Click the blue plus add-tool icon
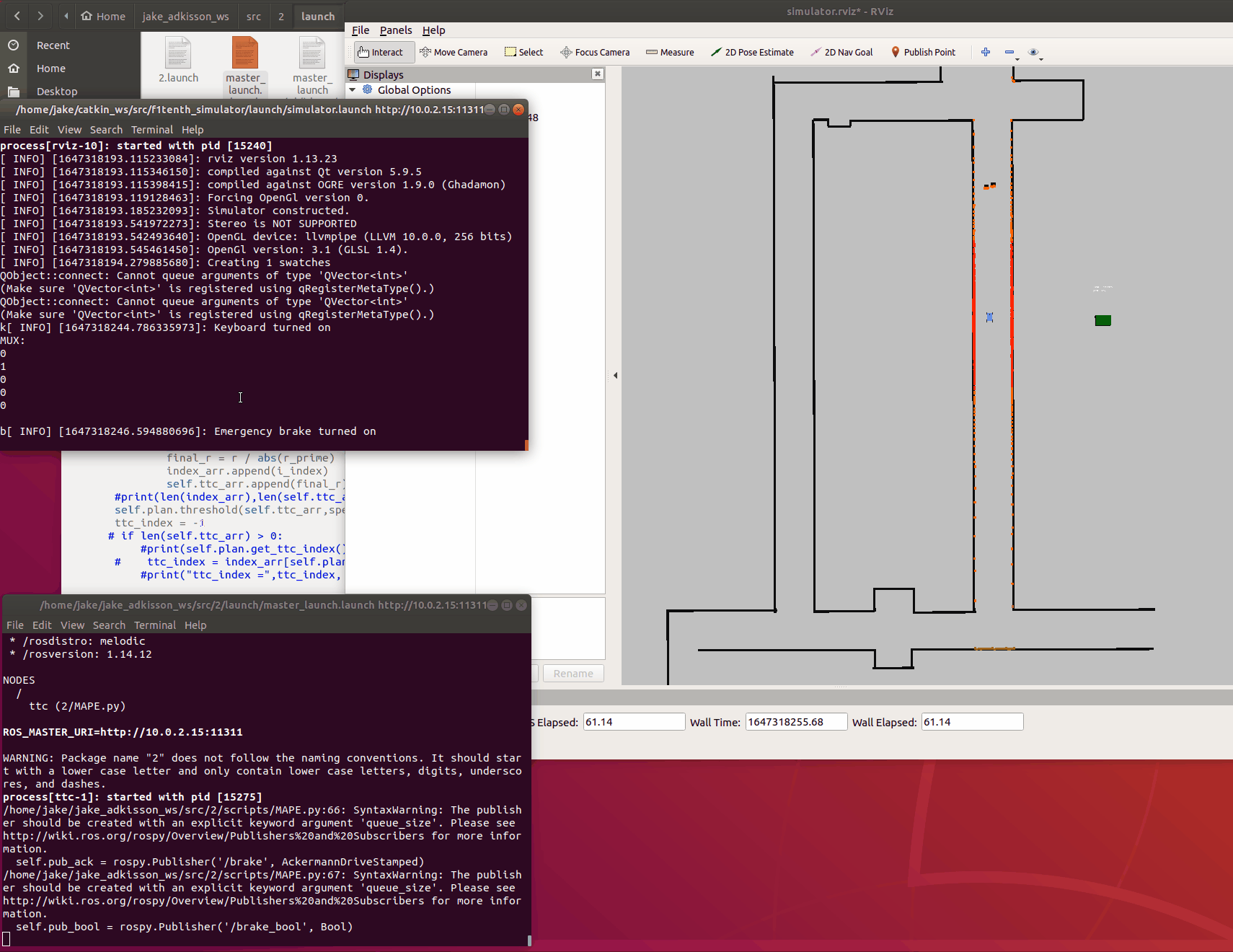The image size is (1233, 952). (986, 52)
